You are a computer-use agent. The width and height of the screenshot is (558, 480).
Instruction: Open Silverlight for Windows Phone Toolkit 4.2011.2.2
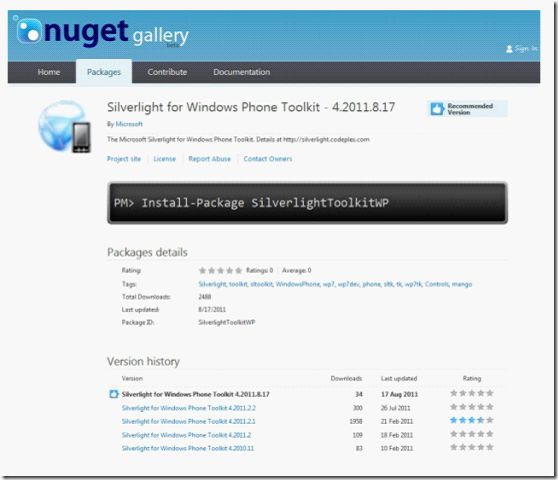(x=189, y=408)
